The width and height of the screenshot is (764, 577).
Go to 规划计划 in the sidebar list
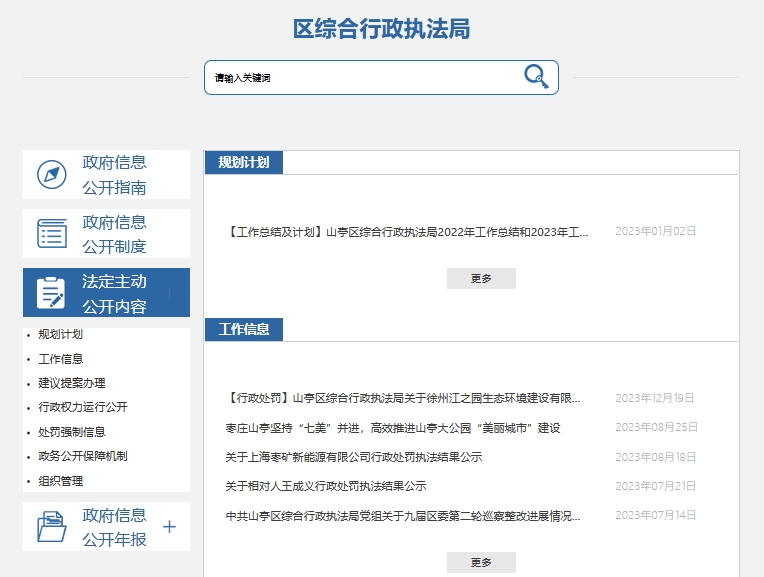coord(60,334)
